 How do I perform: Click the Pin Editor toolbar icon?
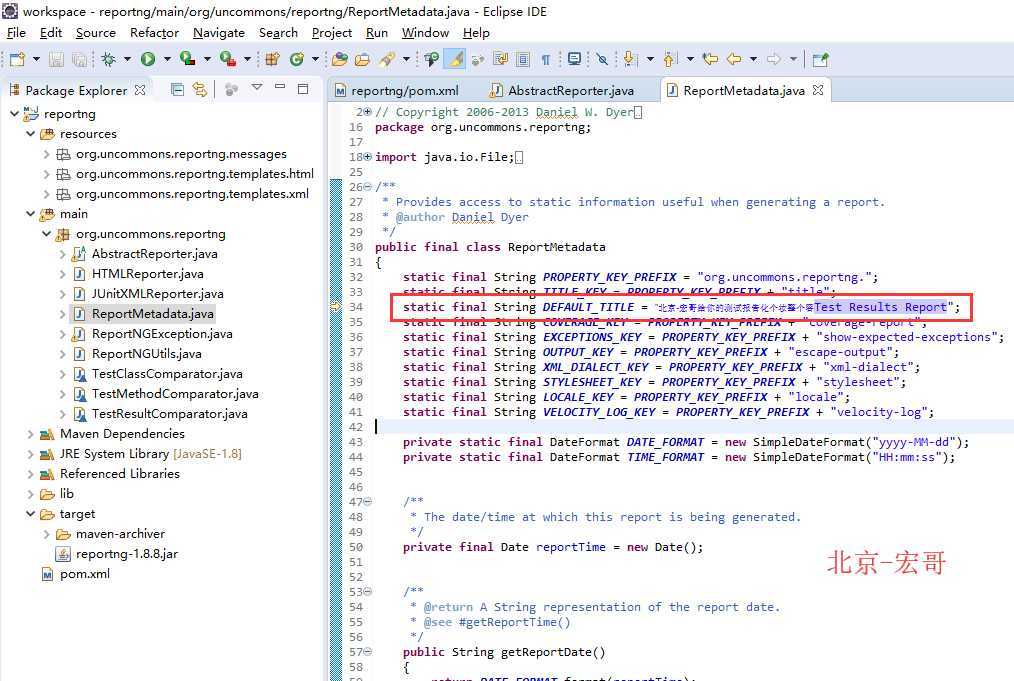[x=821, y=59]
